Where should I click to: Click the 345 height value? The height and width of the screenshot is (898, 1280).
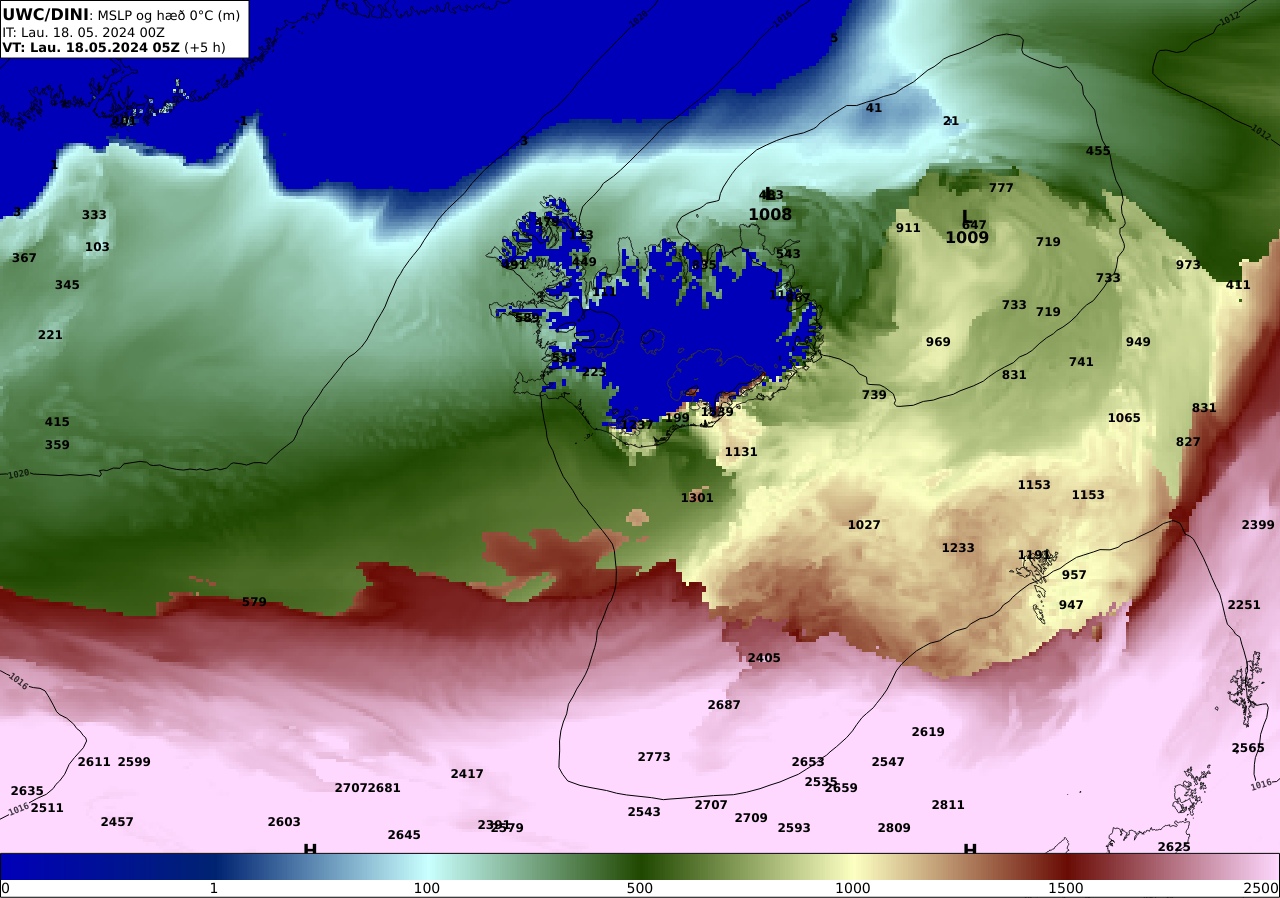[67, 285]
